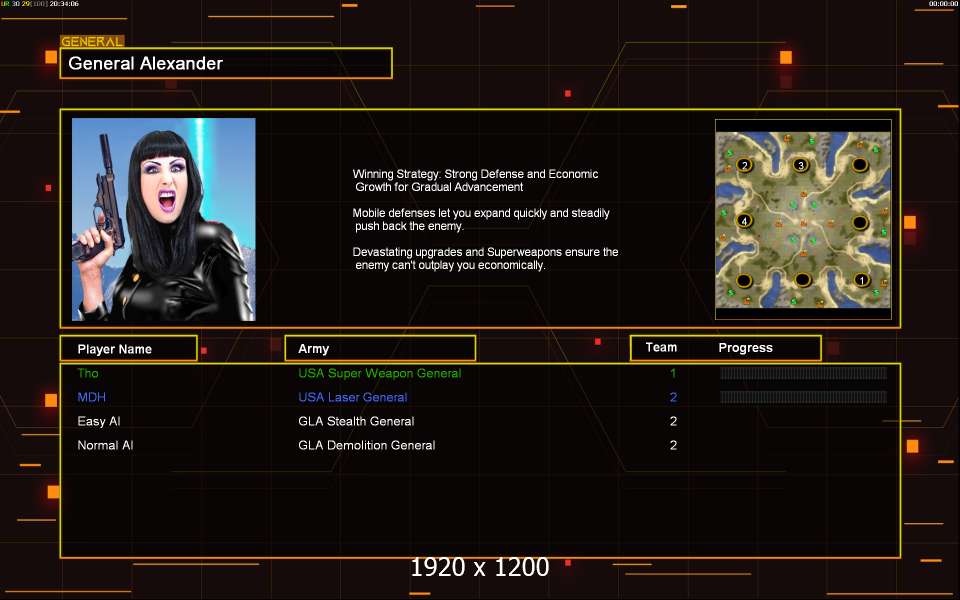This screenshot has width=960, height=600.
Task: Click start position 3 on the minimap
Action: tap(801, 165)
